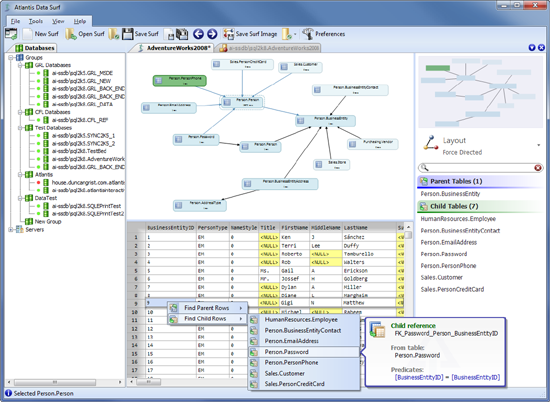Select Person.Password in child rows submenu
The image size is (550, 402).
[304, 352]
